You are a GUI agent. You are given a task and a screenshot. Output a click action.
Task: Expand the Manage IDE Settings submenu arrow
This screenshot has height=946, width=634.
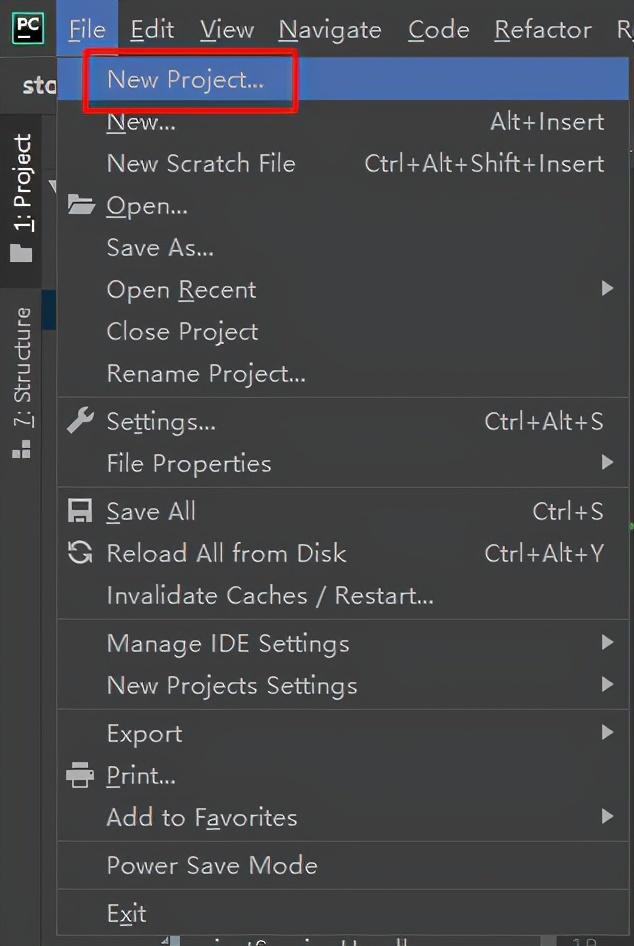(x=607, y=643)
